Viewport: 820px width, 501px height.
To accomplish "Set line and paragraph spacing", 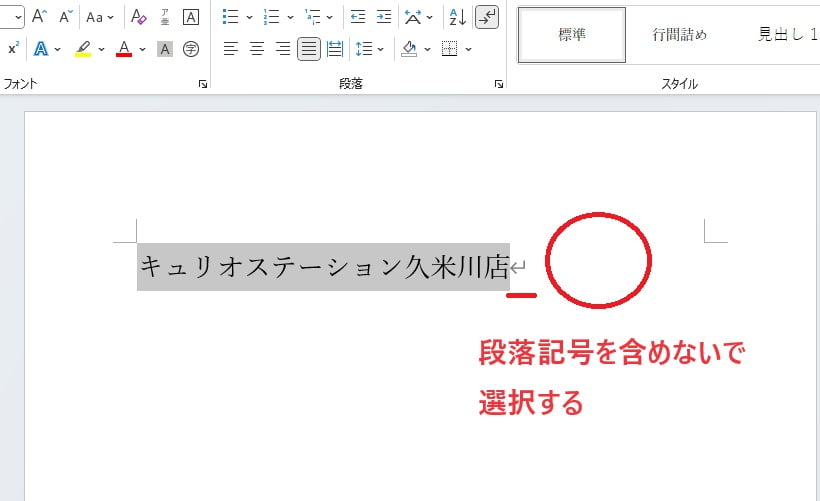I will 364,49.
